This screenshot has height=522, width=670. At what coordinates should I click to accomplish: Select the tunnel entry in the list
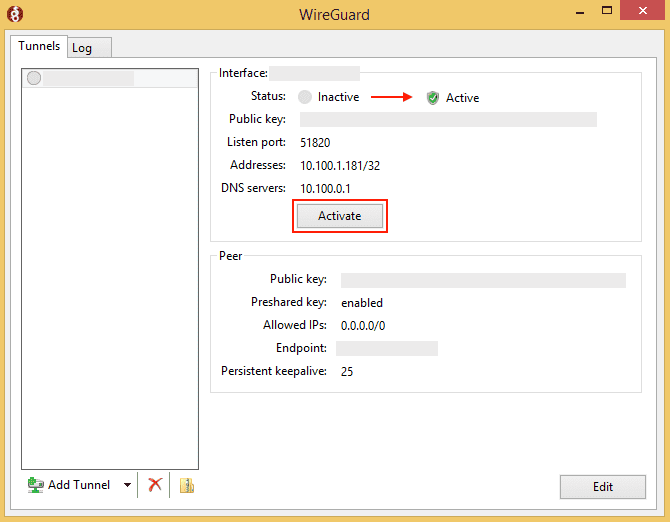click(x=110, y=78)
